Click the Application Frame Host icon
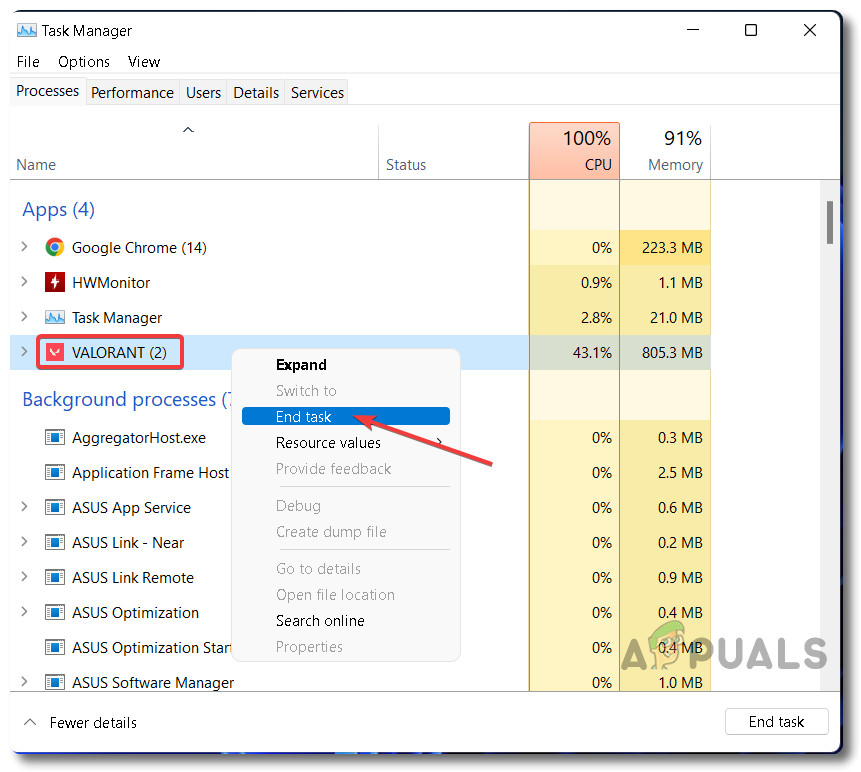This screenshot has height=772, width=861. pyautogui.click(x=54, y=473)
